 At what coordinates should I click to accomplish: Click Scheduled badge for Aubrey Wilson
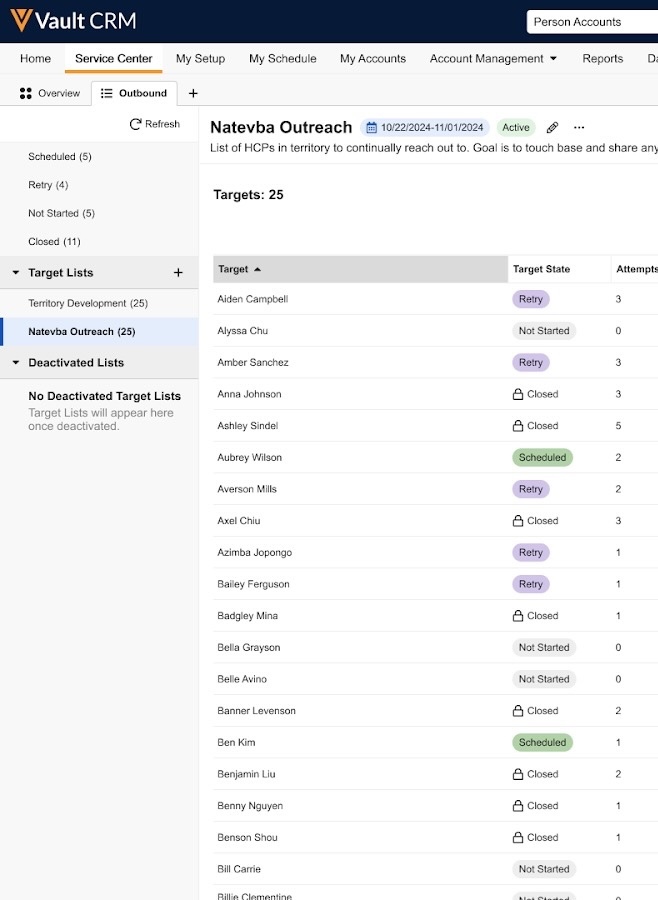[542, 458]
